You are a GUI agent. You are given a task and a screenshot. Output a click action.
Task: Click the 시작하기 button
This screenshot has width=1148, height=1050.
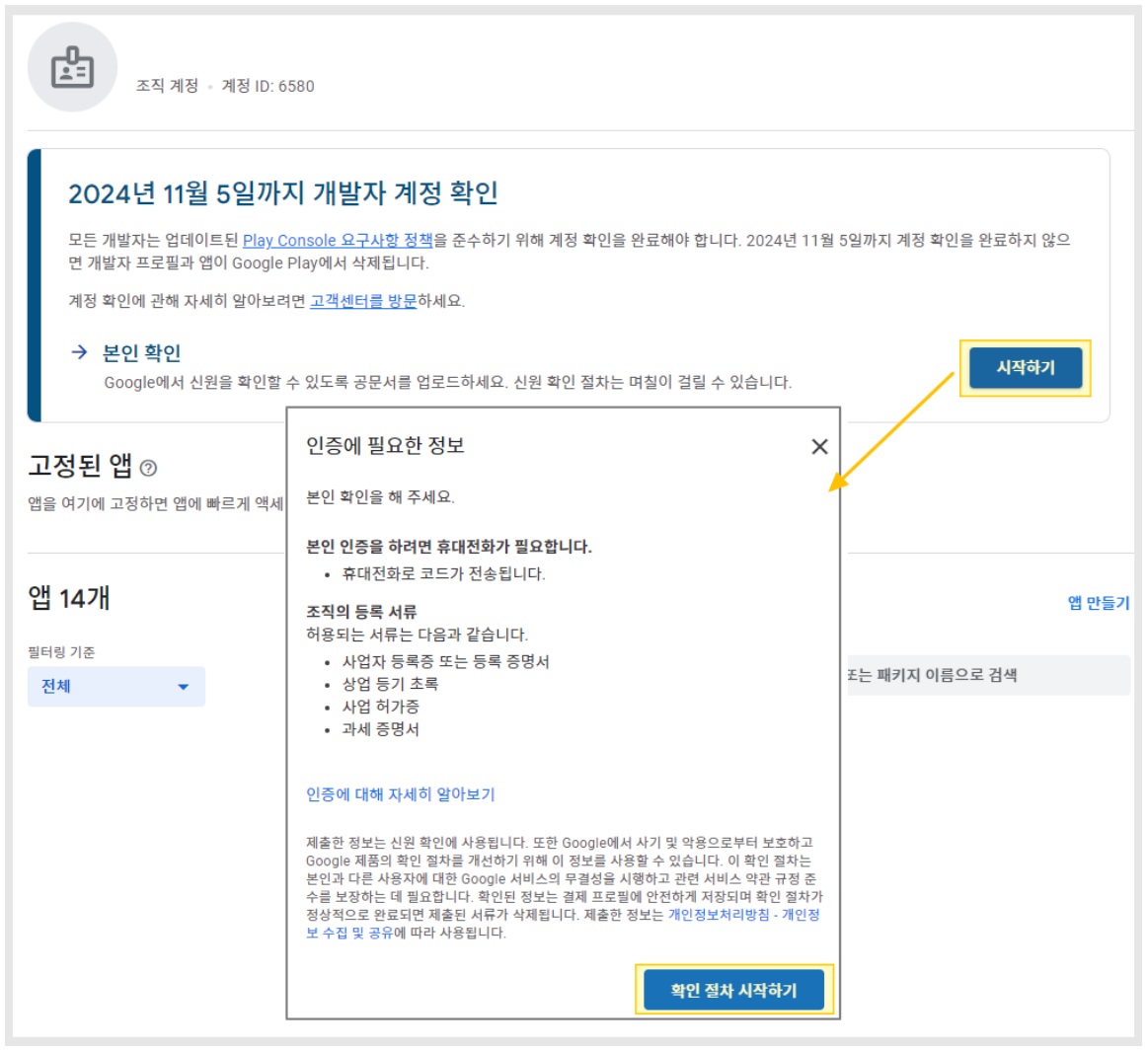(1025, 367)
